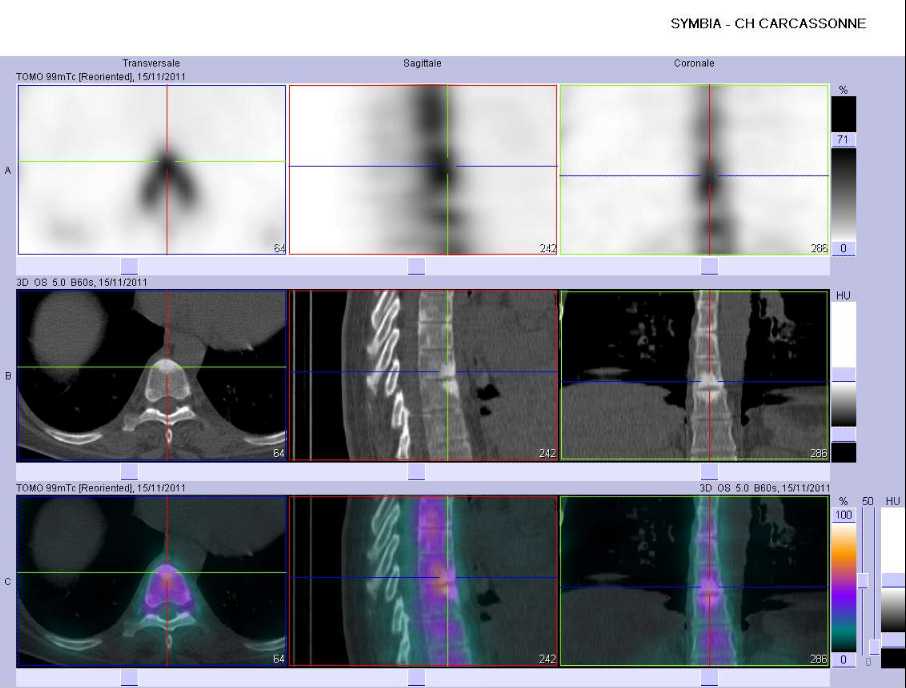Click slice slider handle under row C sagittal view

[417, 678]
